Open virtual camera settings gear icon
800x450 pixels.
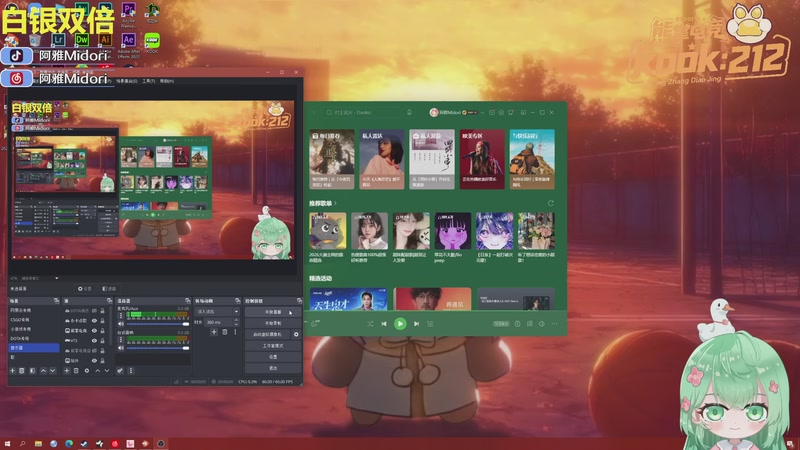point(296,335)
